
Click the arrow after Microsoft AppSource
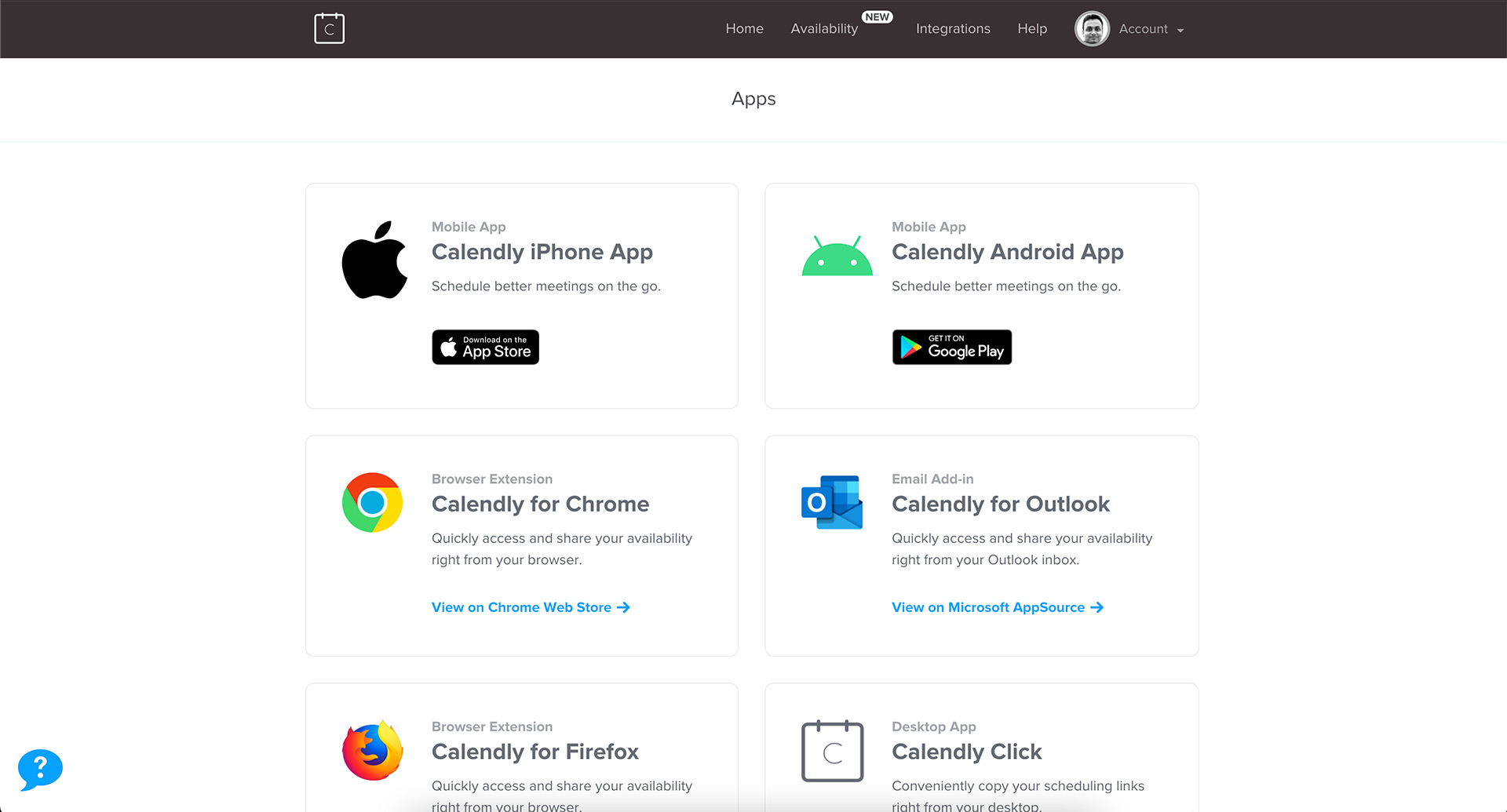click(1096, 607)
